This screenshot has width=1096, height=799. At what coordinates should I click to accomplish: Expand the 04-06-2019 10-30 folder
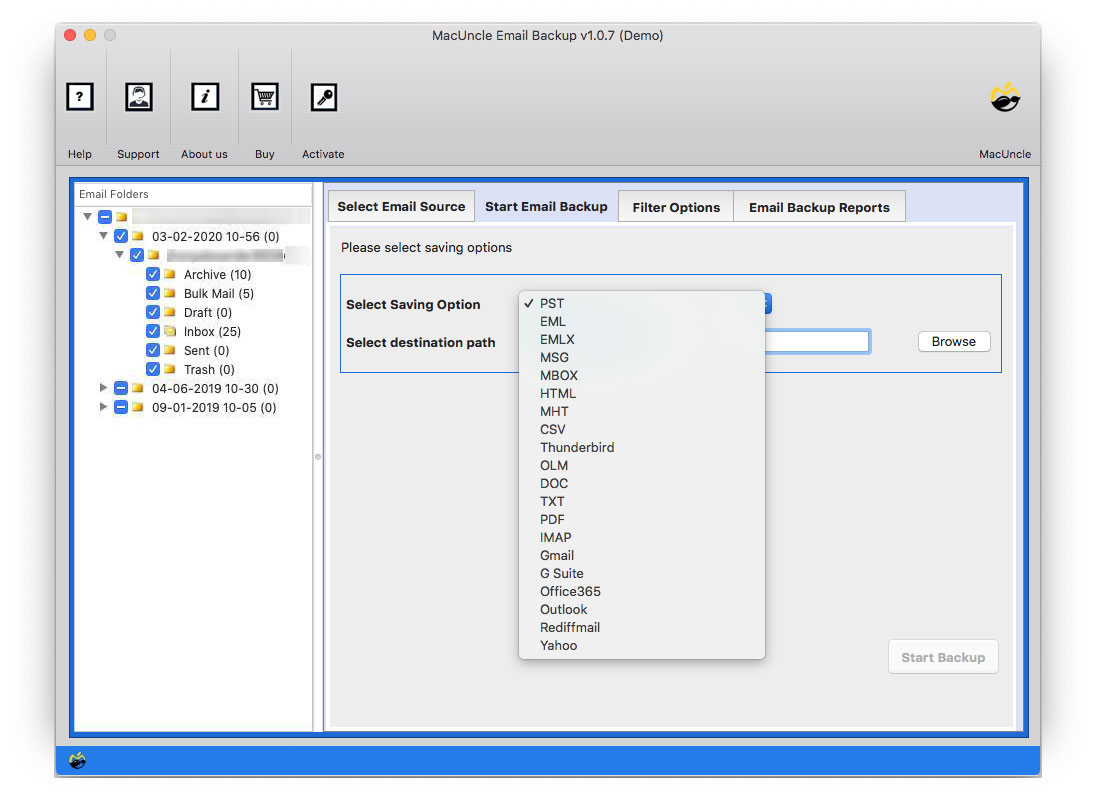coord(103,388)
